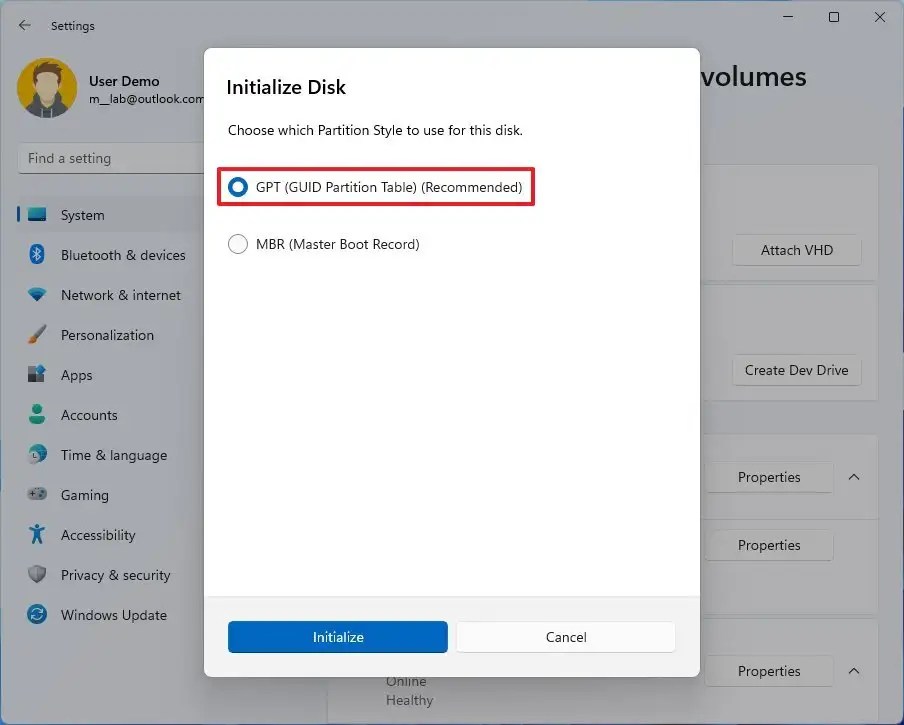
Task: Click the user profile avatar thumbnail
Action: coord(47,88)
